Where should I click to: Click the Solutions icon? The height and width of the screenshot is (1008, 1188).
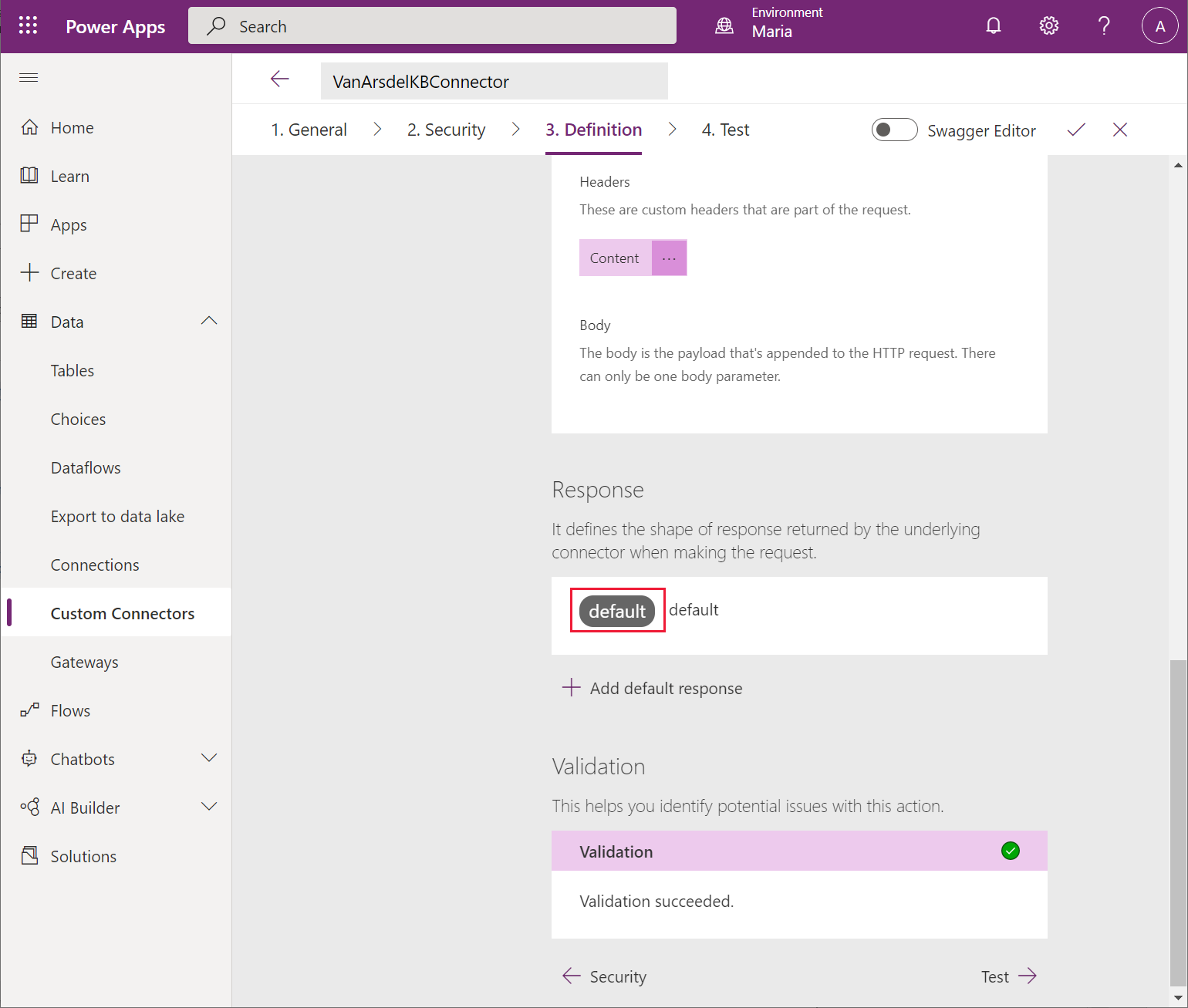tap(29, 856)
